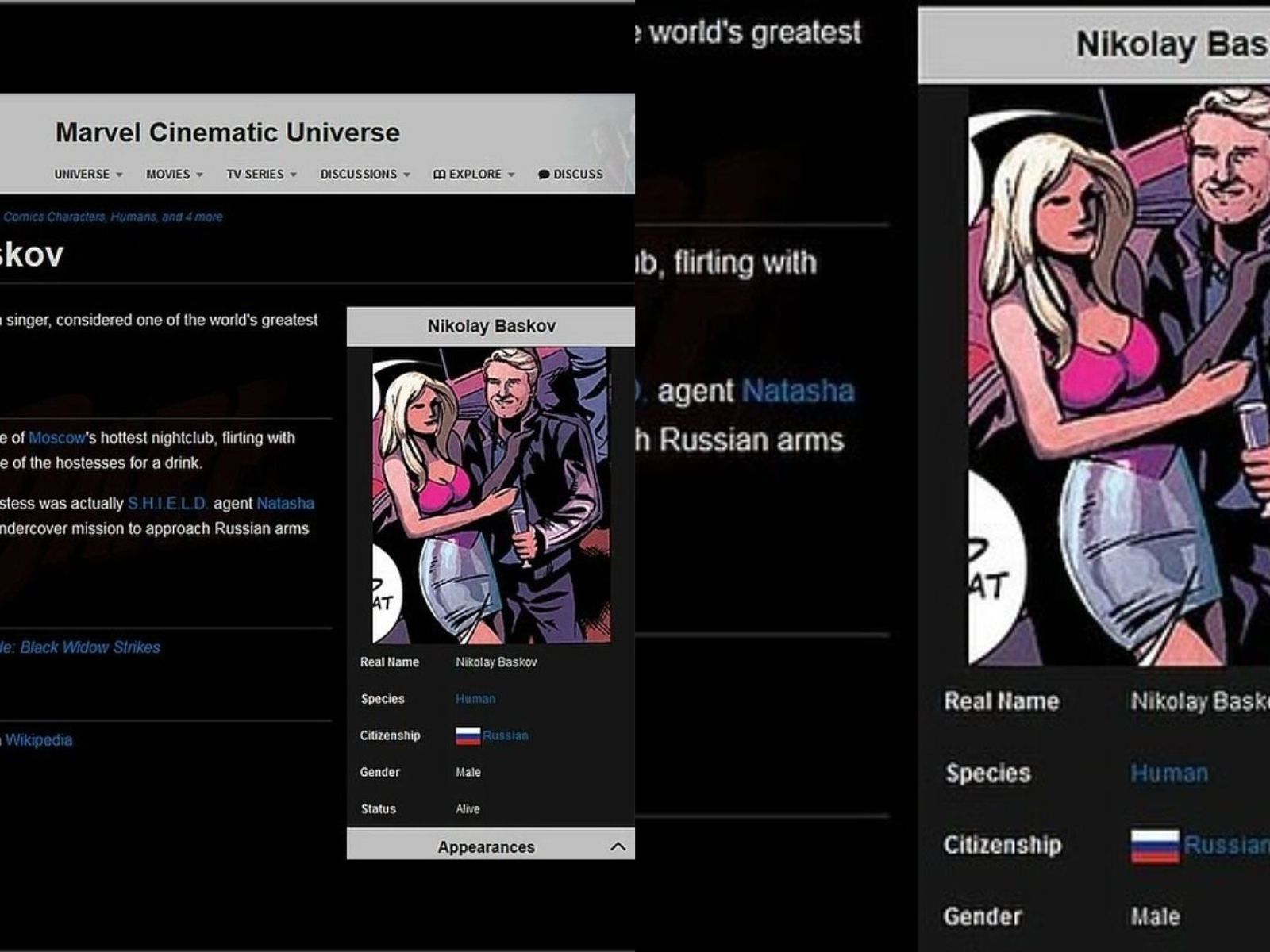This screenshot has width=1270, height=952.
Task: Open the MOVIES dropdown menu
Action: 174,174
